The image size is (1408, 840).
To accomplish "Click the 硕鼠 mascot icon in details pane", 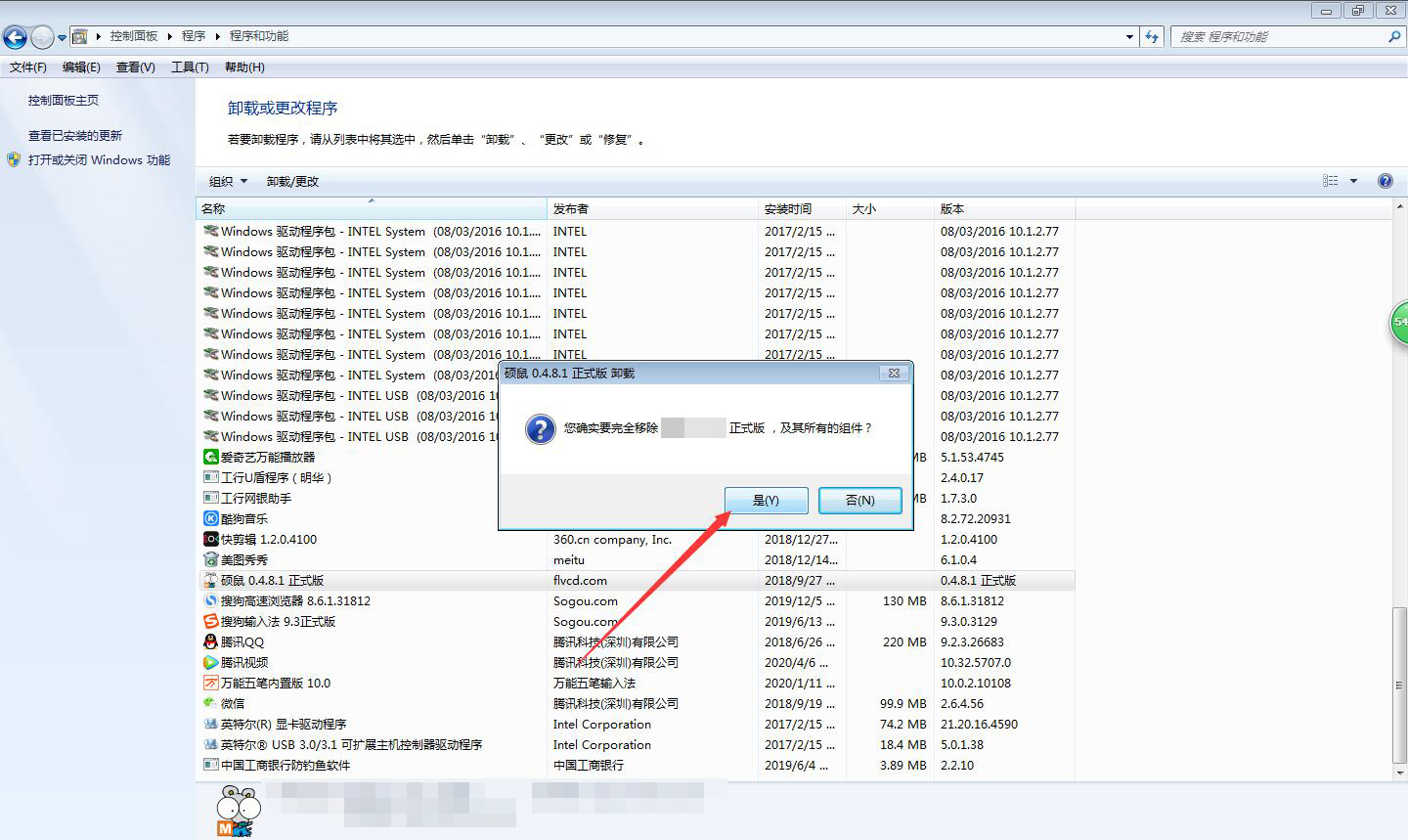I will click(239, 812).
